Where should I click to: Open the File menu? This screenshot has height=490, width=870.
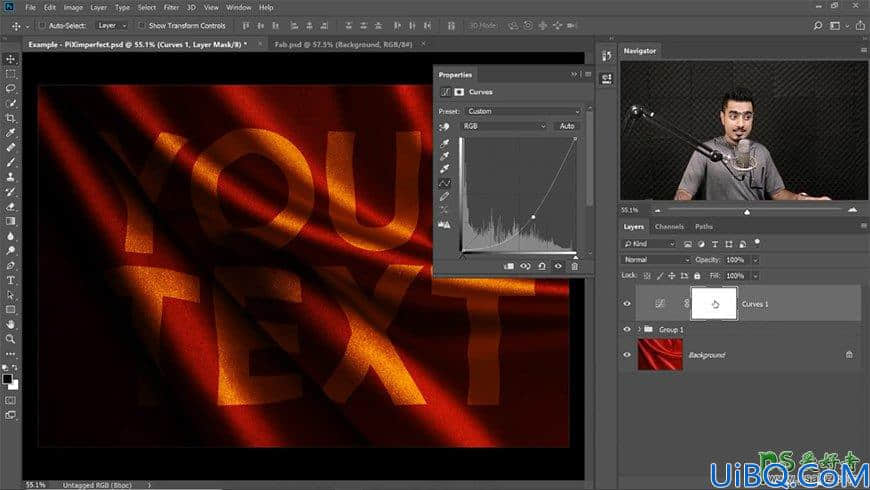pyautogui.click(x=31, y=8)
